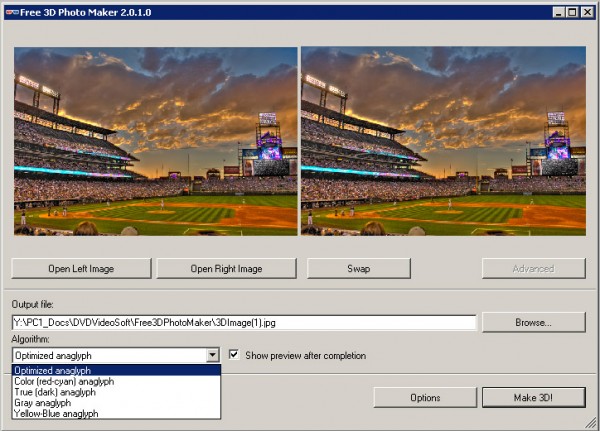This screenshot has height=431, width=600.
Task: Click the right stadium image preview
Action: (443, 141)
